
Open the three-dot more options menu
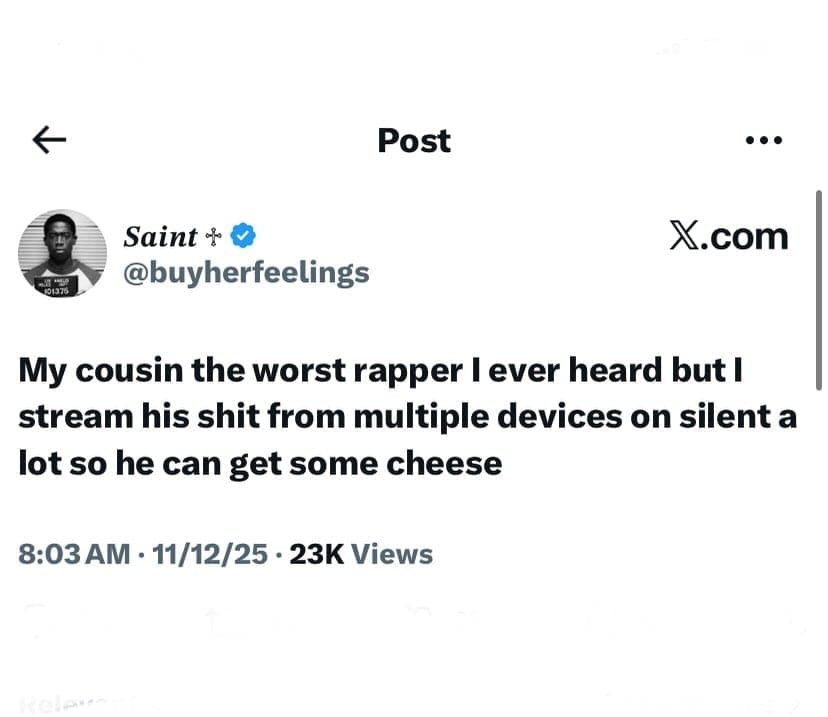coord(765,141)
